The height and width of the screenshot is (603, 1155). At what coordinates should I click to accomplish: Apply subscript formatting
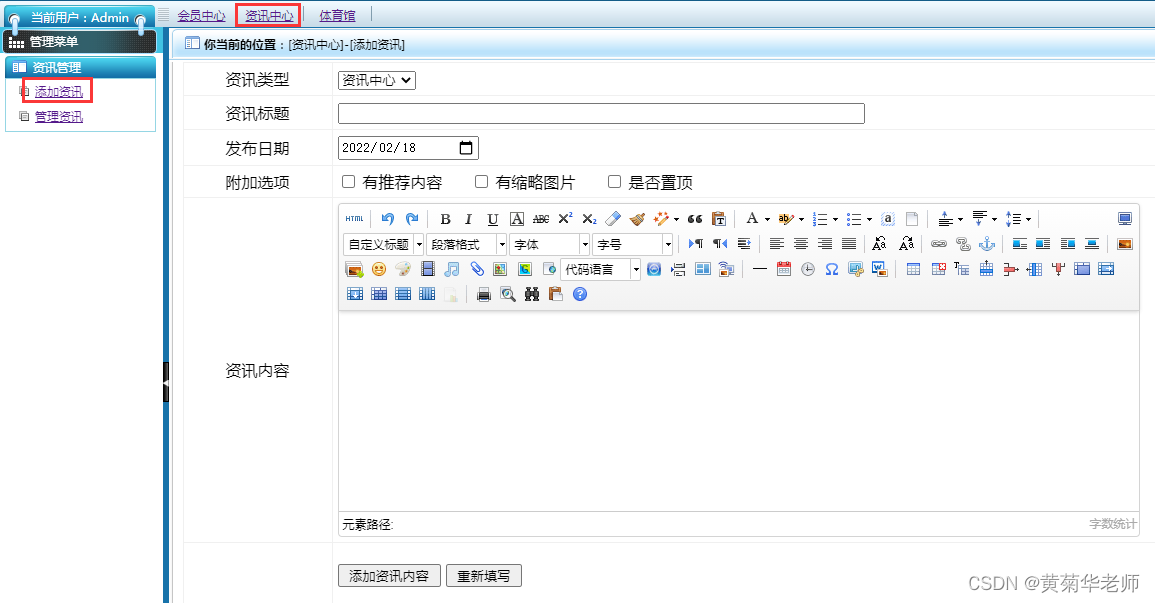click(589, 219)
